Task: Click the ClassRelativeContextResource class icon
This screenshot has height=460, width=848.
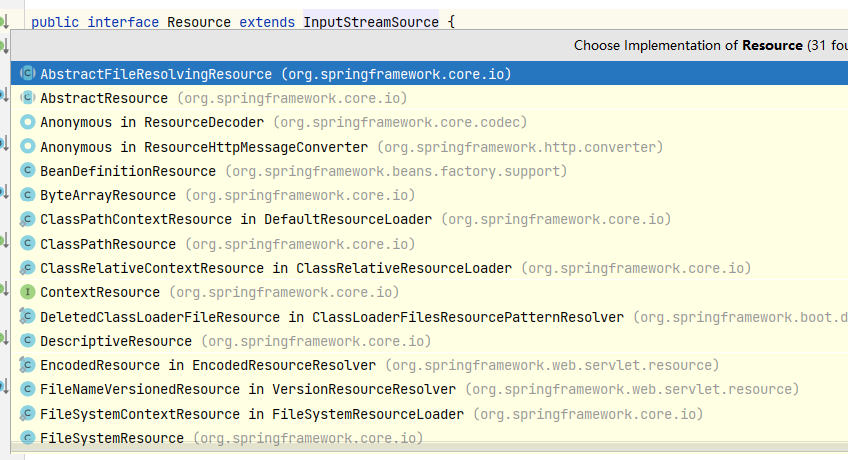Action: click(x=28, y=268)
